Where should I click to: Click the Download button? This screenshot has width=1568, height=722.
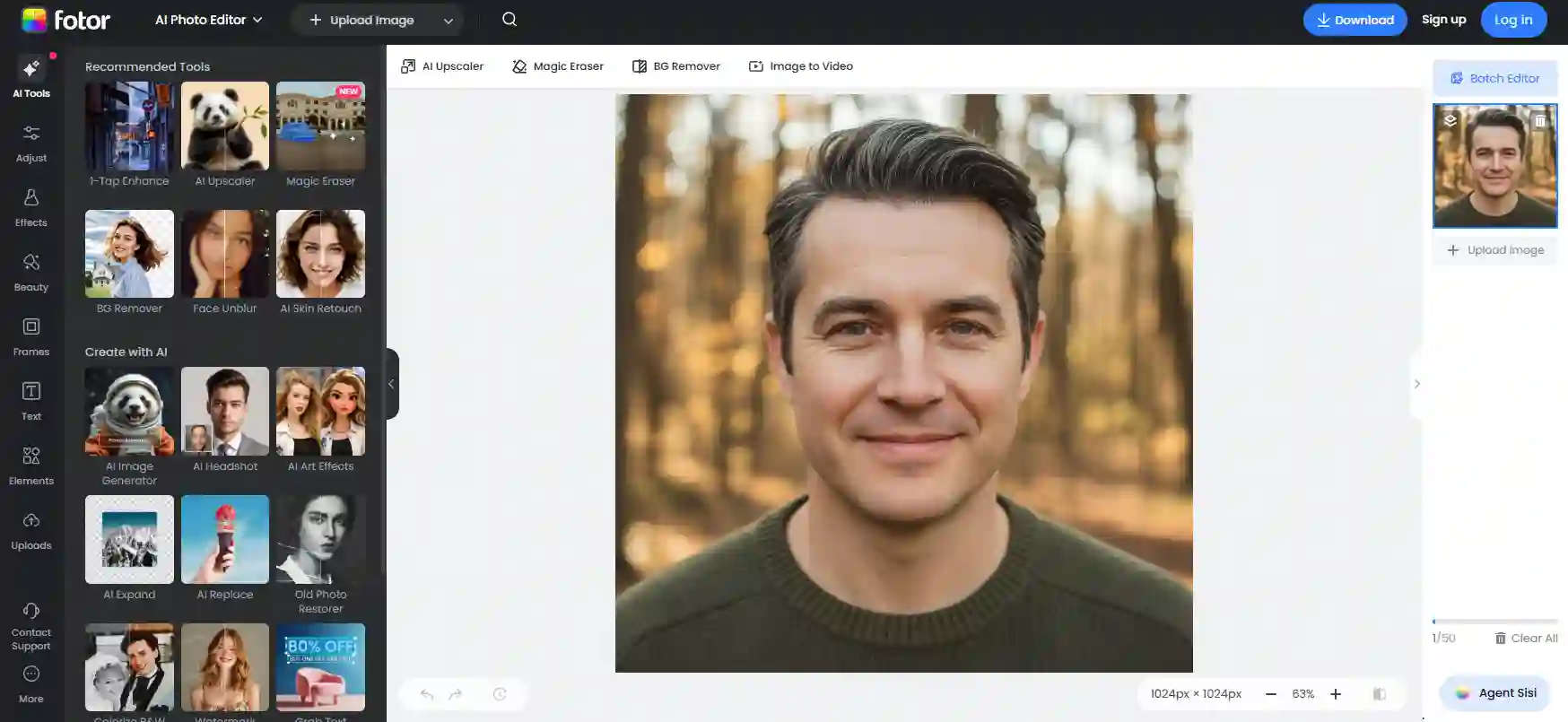(x=1355, y=20)
